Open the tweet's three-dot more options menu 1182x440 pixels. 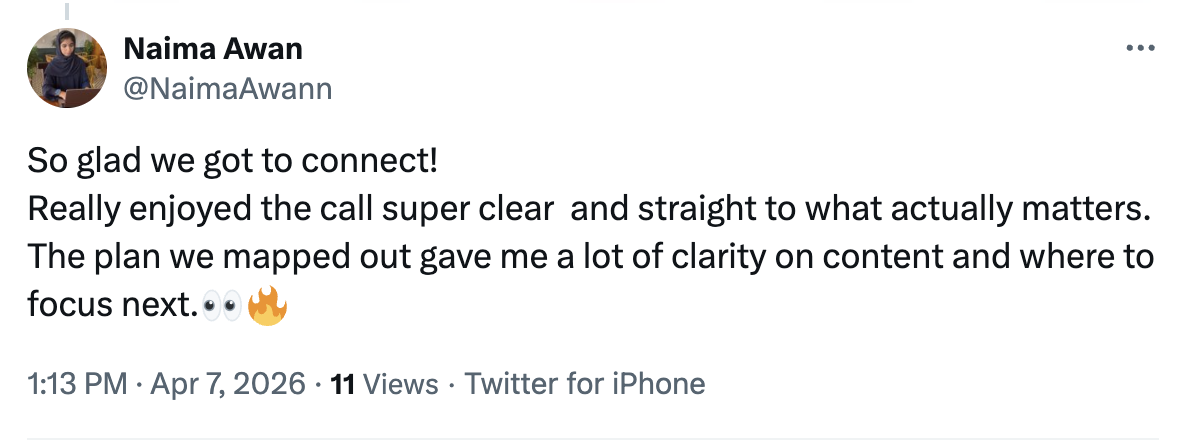1140,49
